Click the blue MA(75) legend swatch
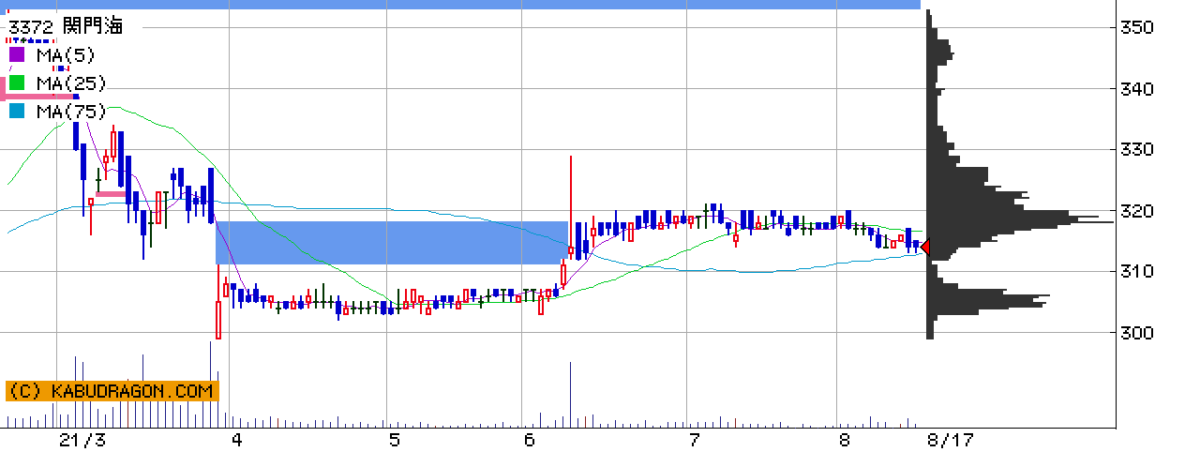 15,112
